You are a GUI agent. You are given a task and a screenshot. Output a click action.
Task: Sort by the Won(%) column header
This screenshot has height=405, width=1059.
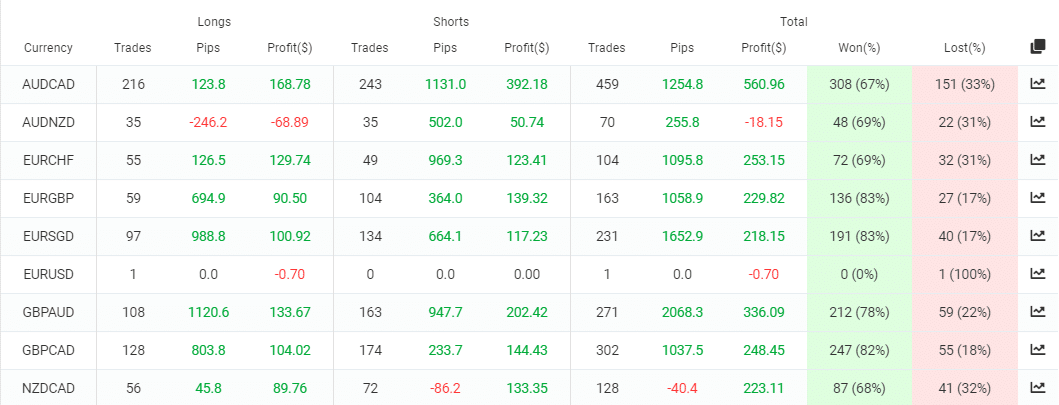coord(859,47)
